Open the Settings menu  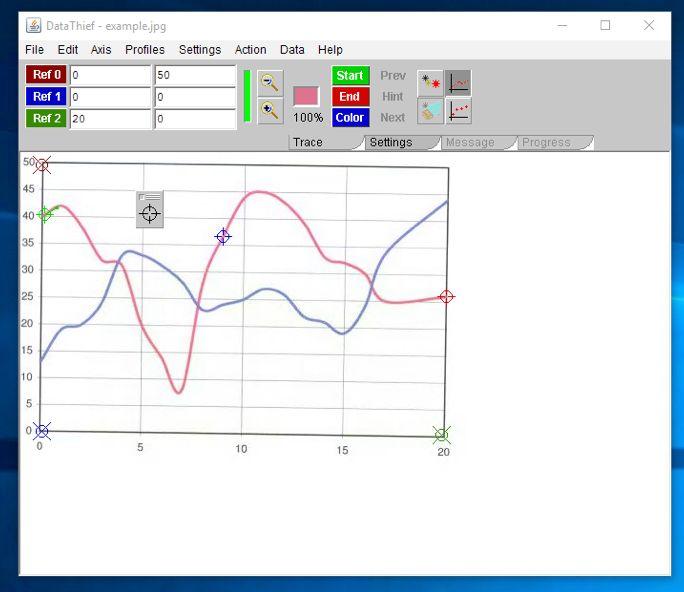click(200, 50)
